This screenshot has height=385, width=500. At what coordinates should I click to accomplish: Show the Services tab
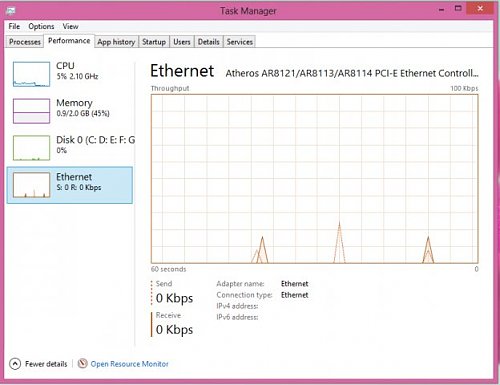coord(239,42)
